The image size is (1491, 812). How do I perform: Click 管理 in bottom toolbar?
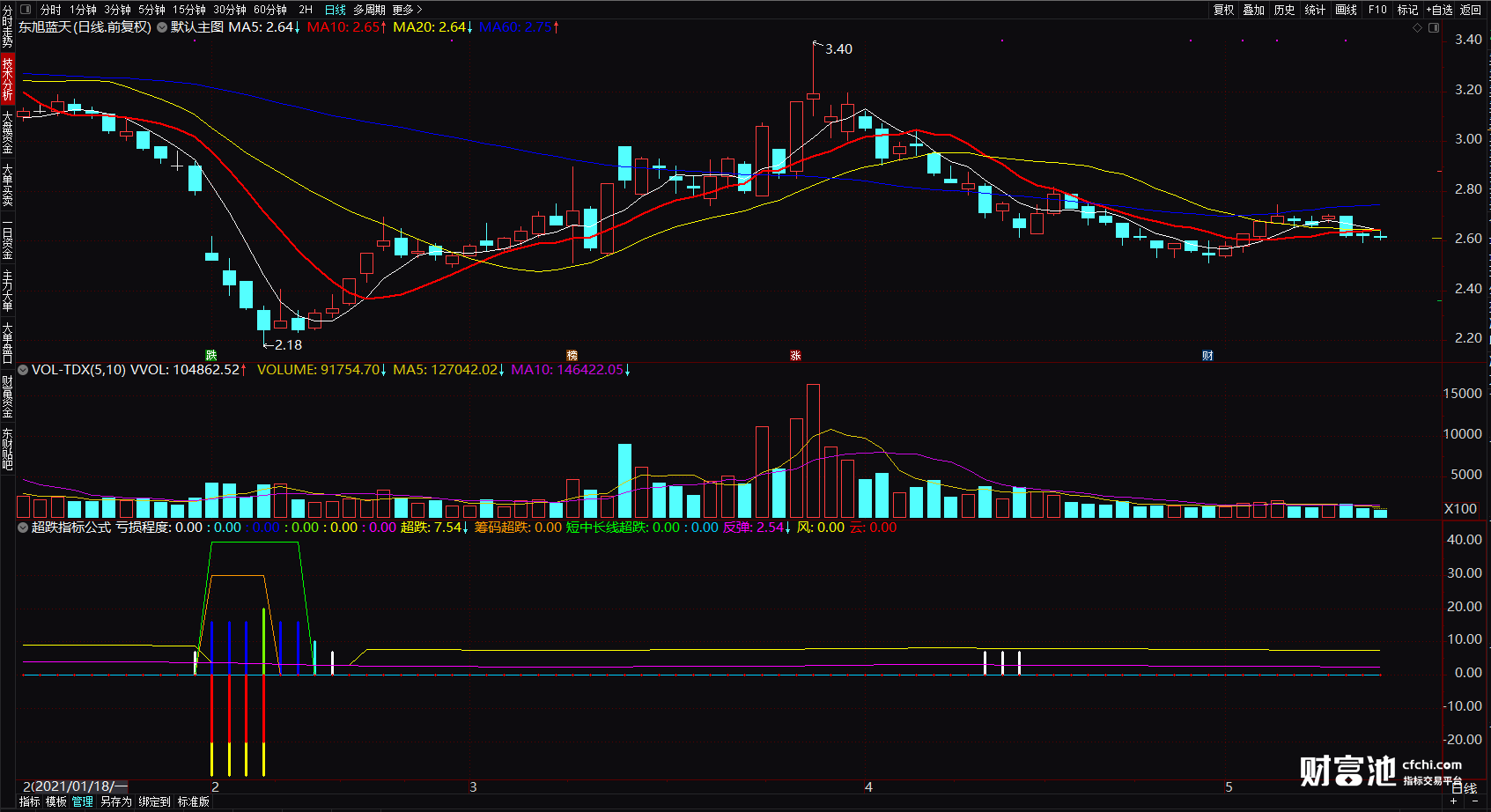83,801
